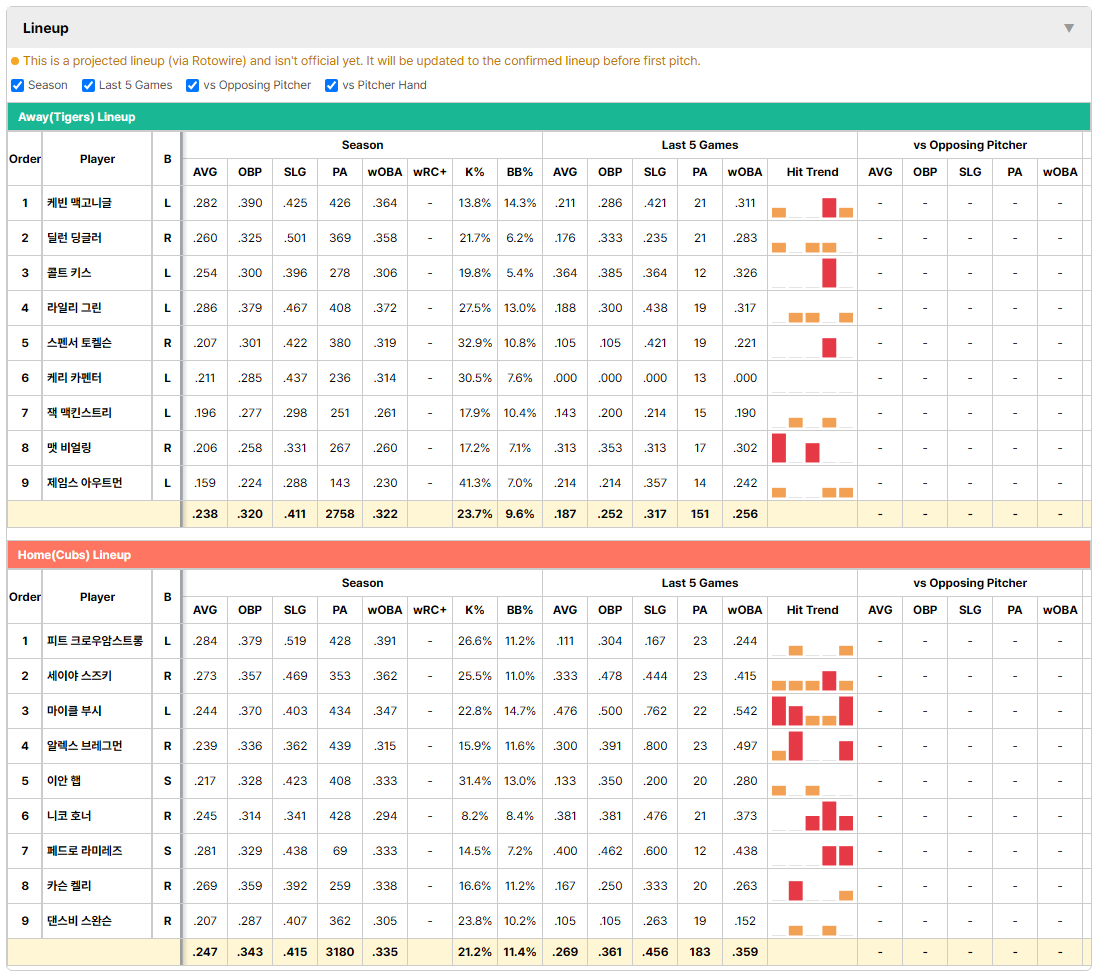This screenshot has width=1098, height=977.
Task: Click hit trend chart for 마이클 부시
Action: tap(812, 711)
